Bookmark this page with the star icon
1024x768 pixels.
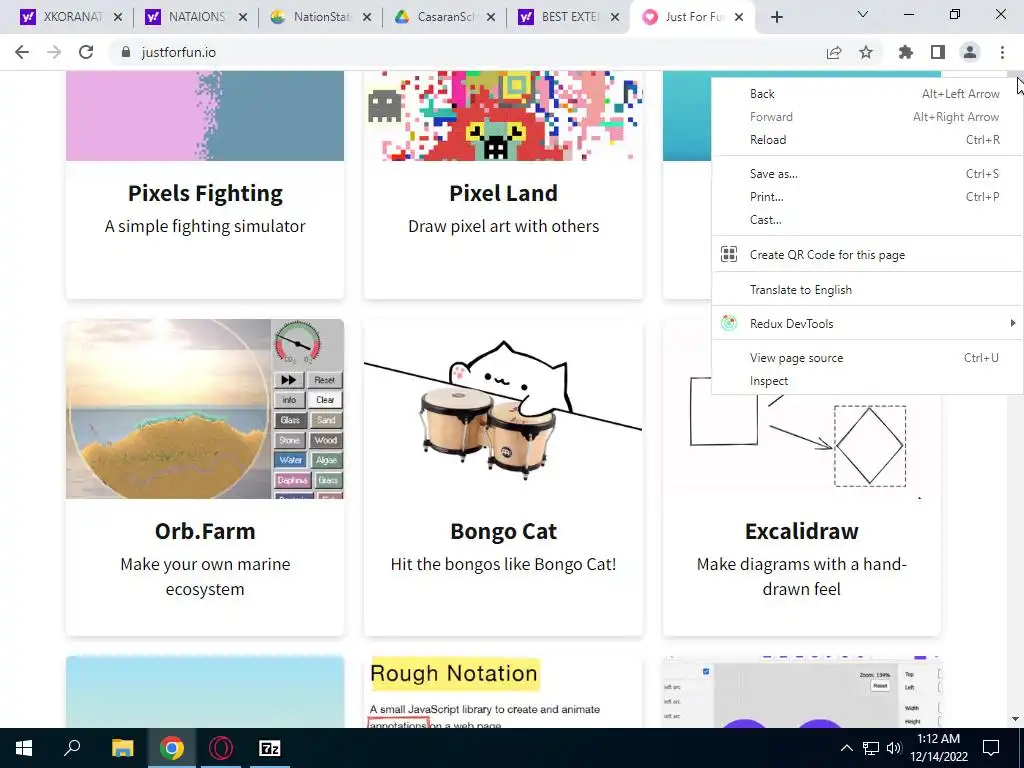[866, 52]
